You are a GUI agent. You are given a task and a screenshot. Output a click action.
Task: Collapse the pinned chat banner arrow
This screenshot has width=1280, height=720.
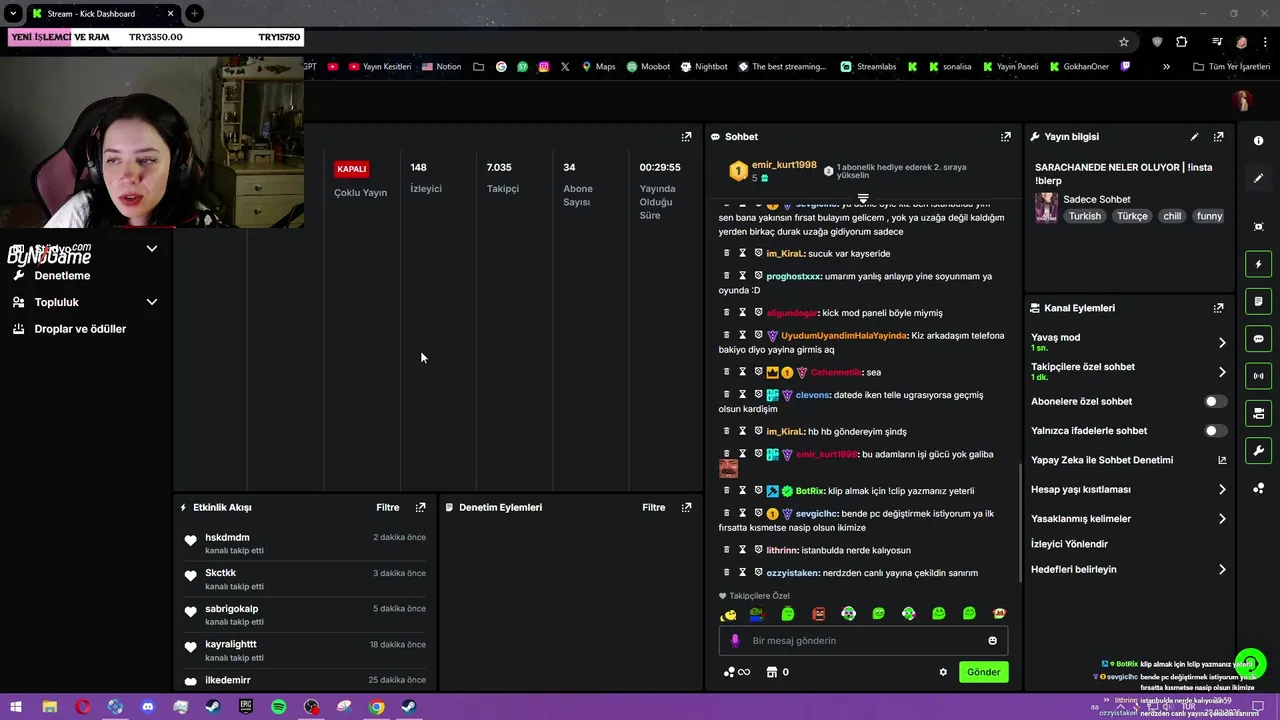point(863,198)
